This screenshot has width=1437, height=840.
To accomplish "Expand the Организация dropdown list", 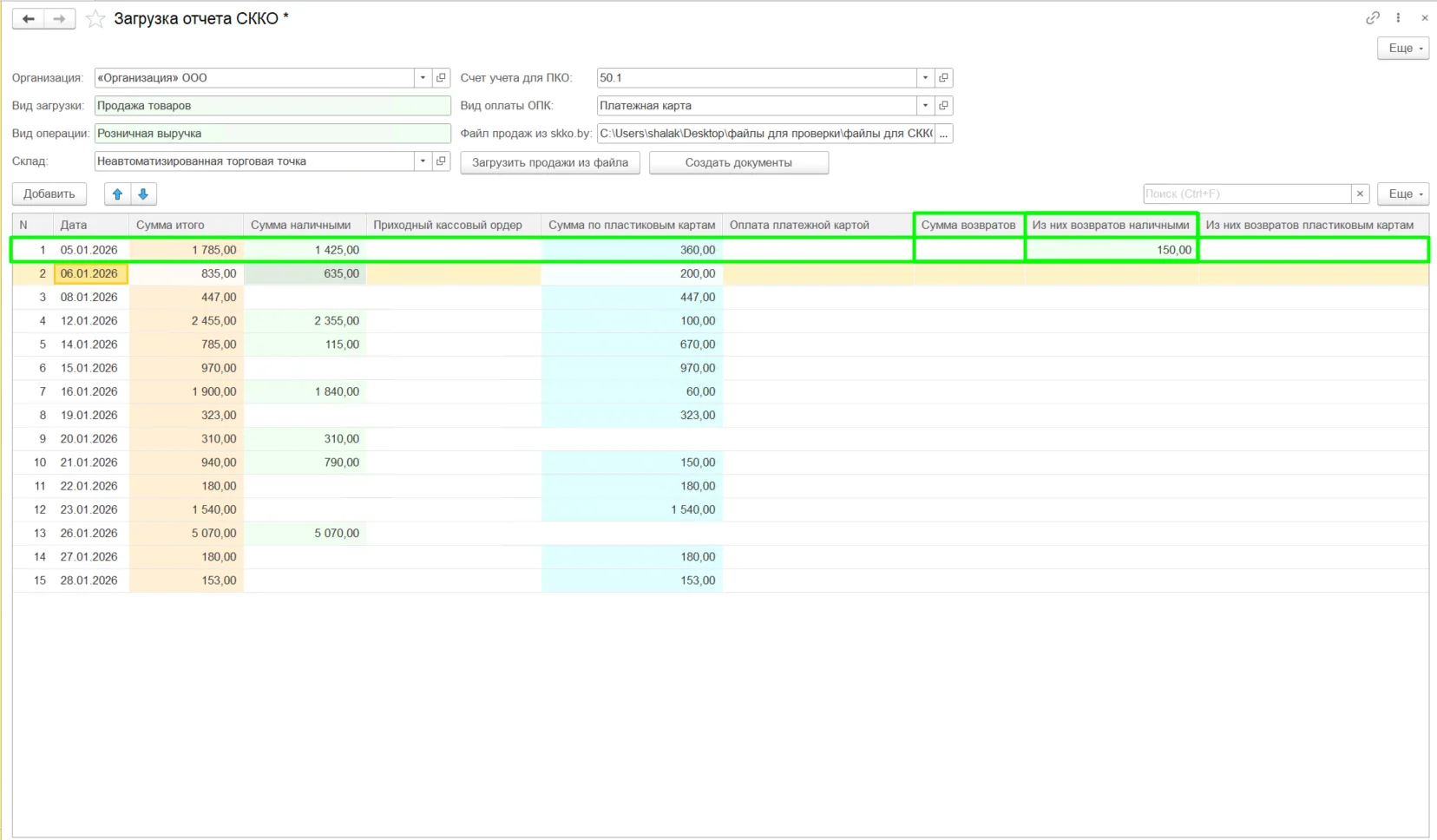I will (x=423, y=78).
